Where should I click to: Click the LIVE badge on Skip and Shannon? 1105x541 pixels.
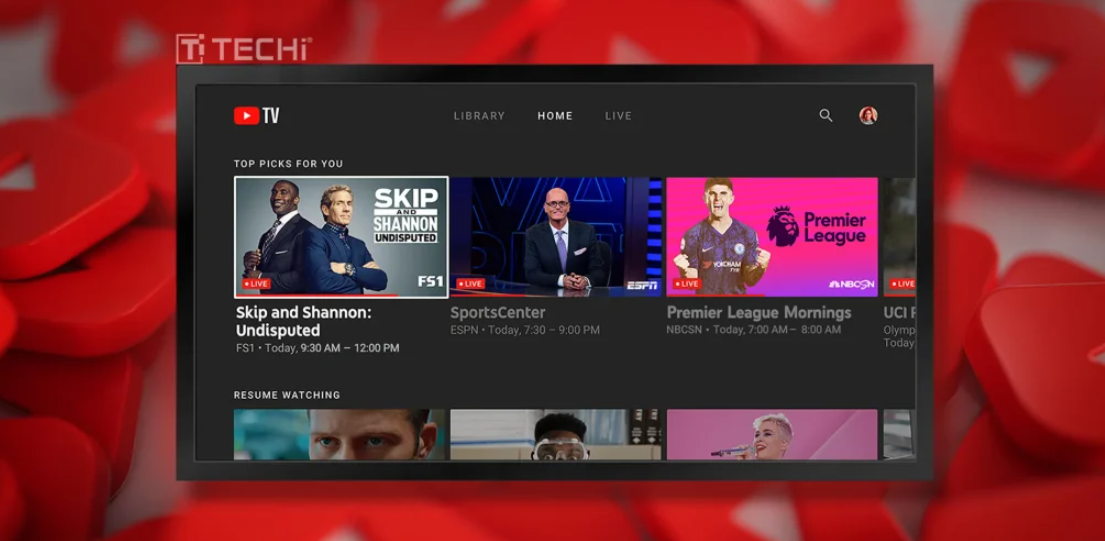pos(256,284)
